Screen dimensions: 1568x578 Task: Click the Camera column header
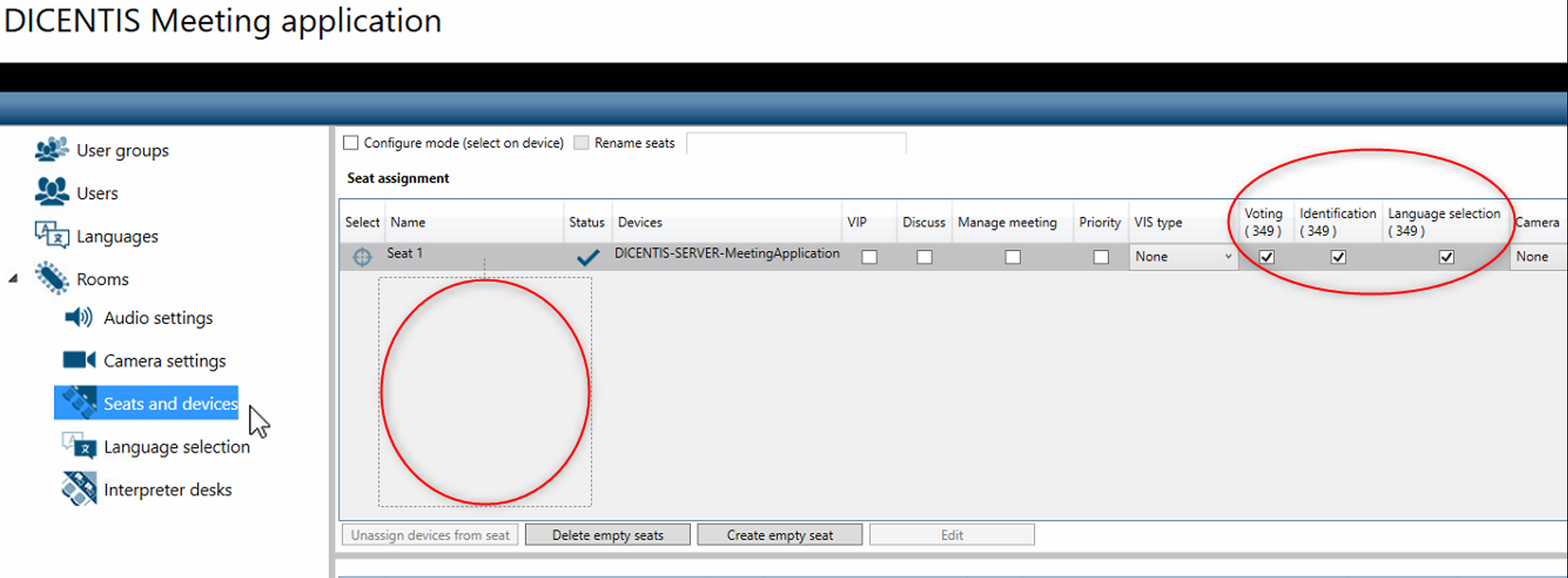(1537, 222)
